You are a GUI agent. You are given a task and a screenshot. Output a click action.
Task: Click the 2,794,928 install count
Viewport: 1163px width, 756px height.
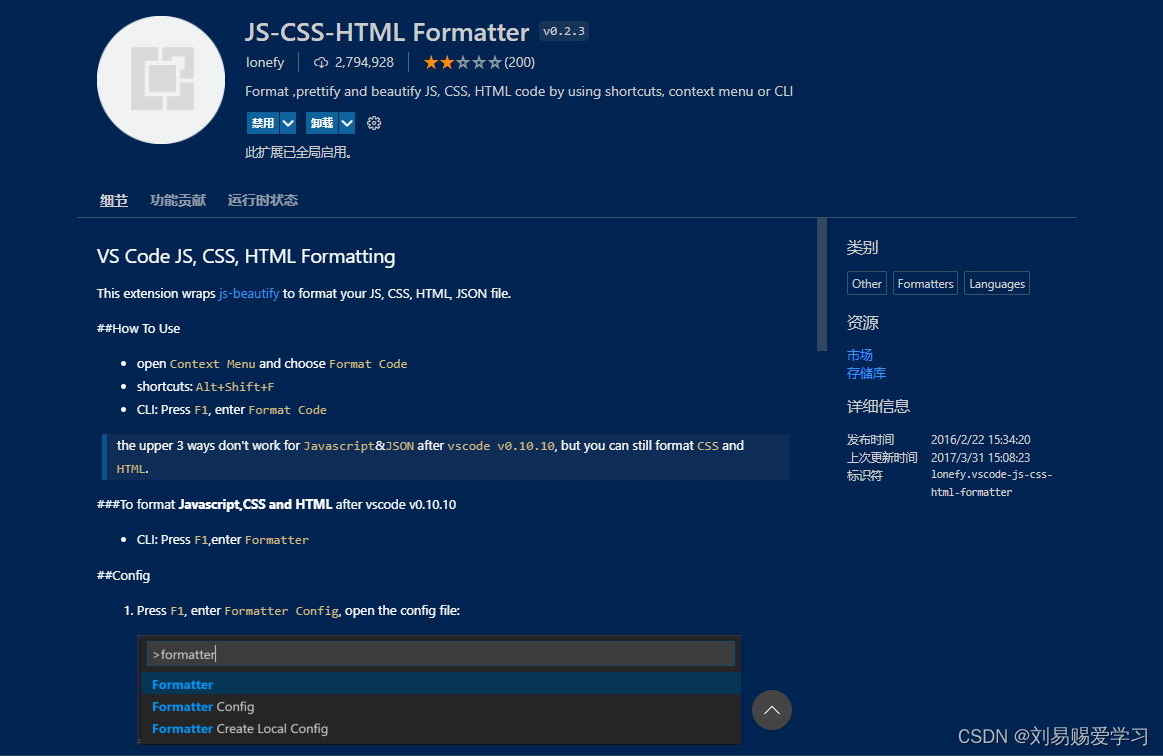click(x=364, y=62)
